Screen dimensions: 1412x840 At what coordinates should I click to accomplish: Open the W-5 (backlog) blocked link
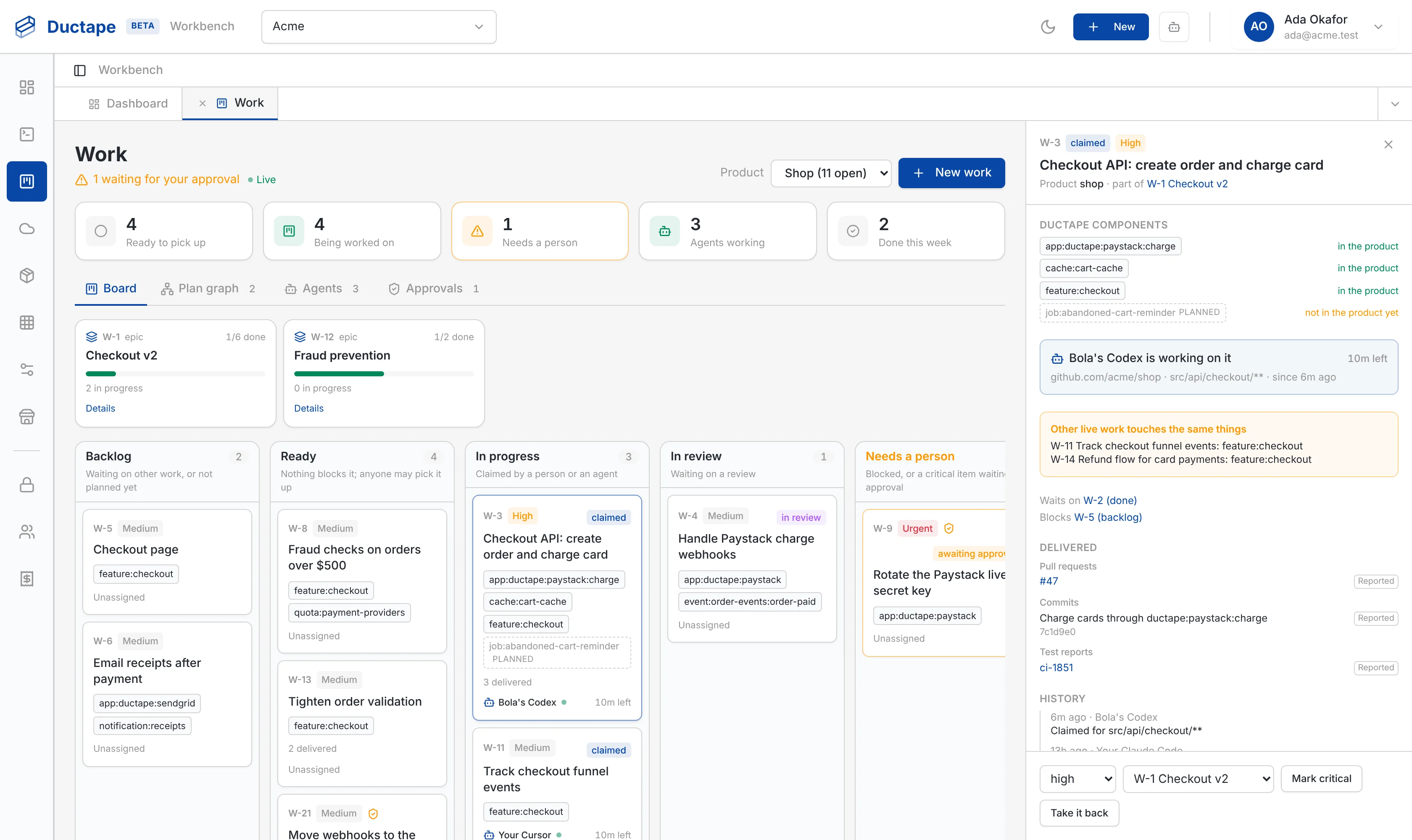click(1108, 517)
